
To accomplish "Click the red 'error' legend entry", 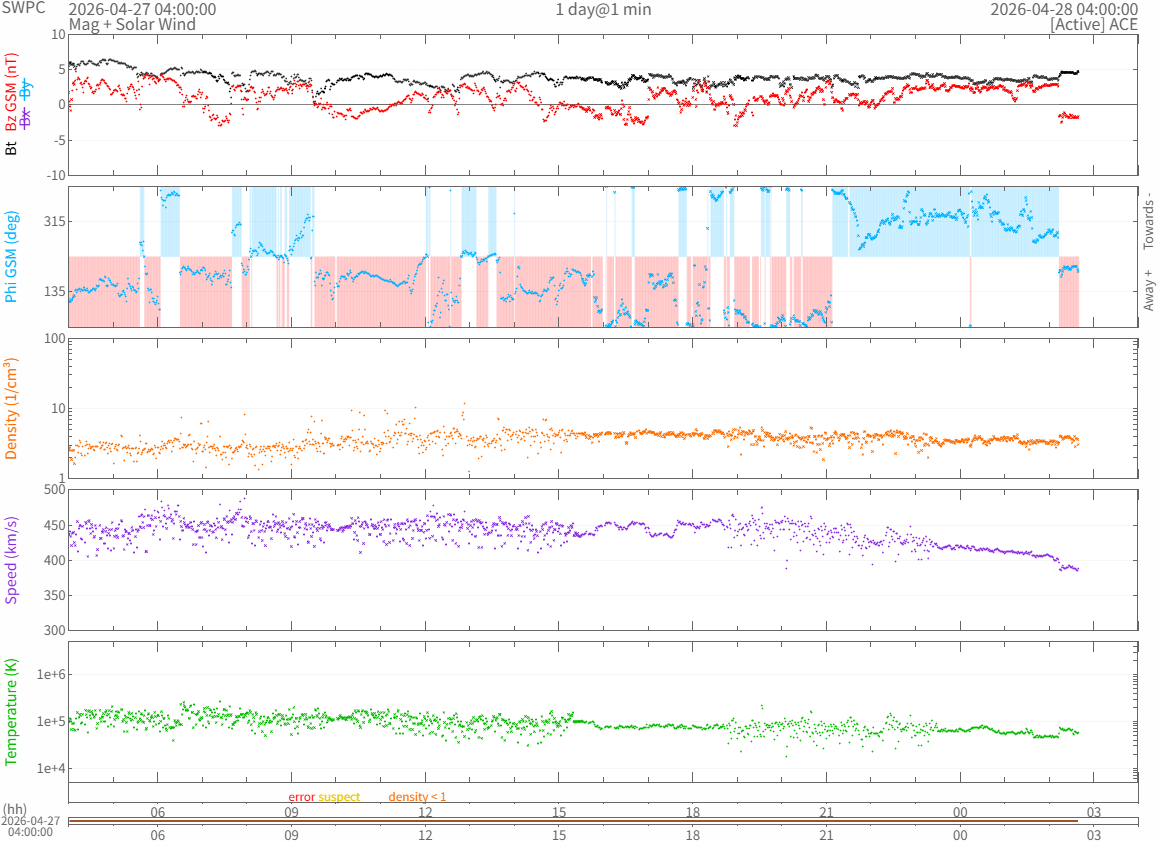I will (301, 797).
